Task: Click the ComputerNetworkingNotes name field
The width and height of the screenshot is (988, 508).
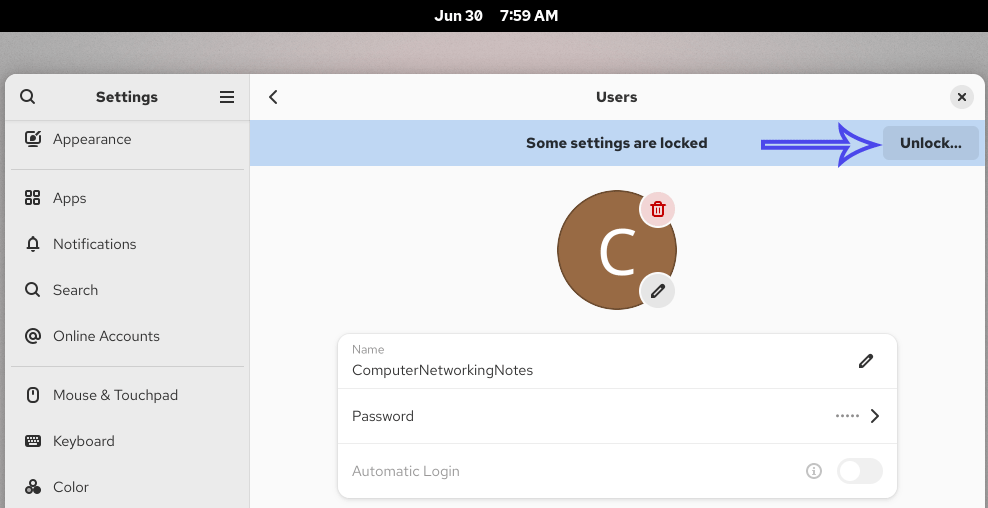Action: point(618,361)
